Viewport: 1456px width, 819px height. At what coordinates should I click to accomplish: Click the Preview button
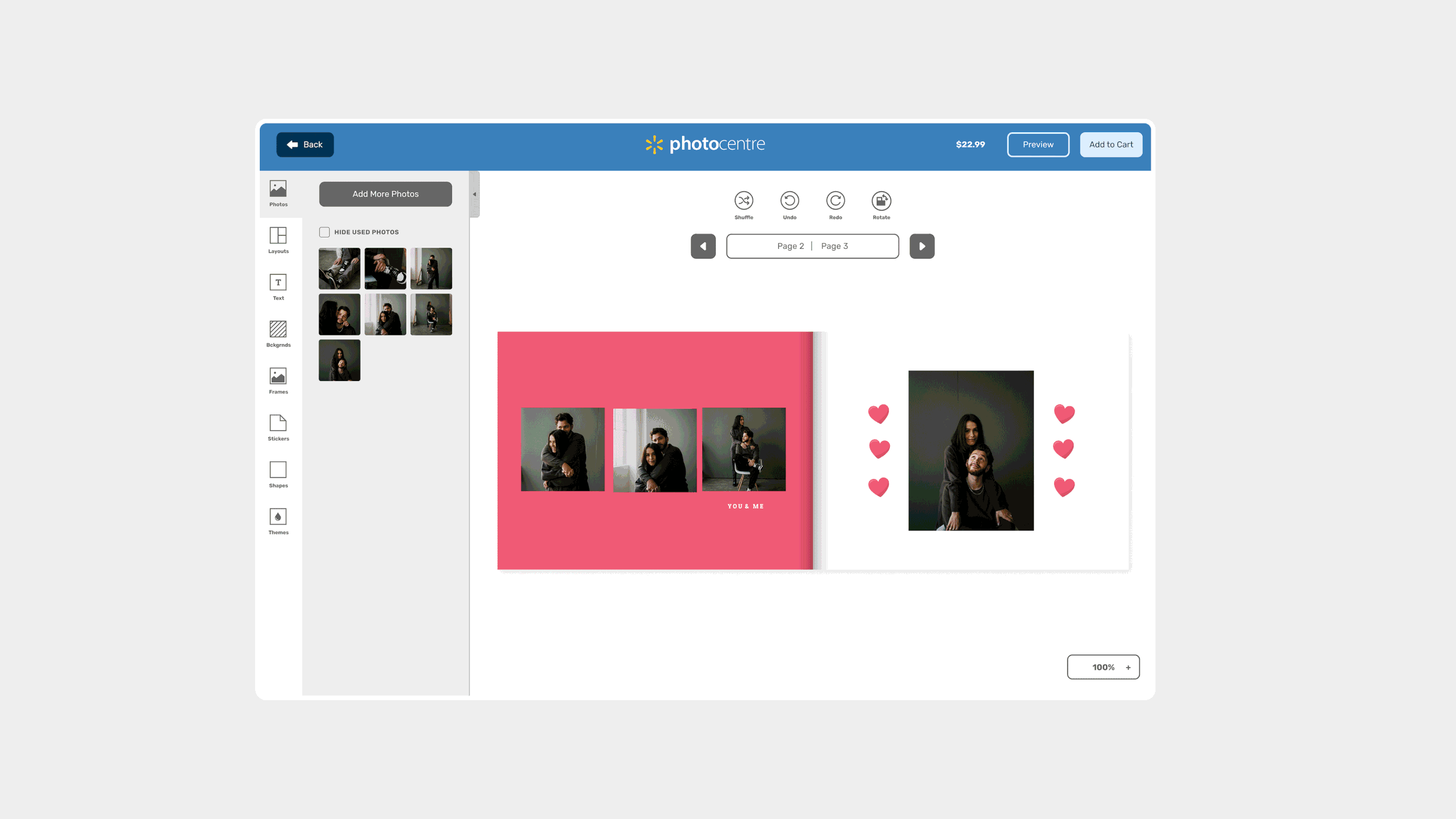tap(1038, 144)
